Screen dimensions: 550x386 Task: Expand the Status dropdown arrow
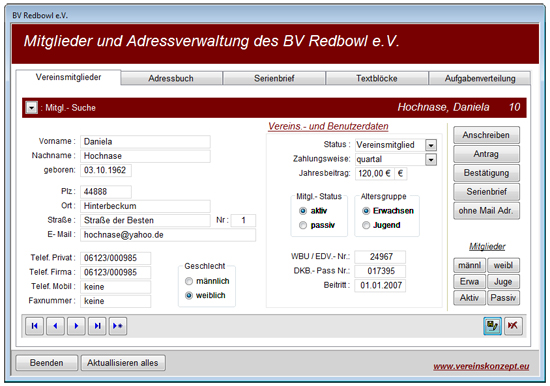(x=431, y=145)
